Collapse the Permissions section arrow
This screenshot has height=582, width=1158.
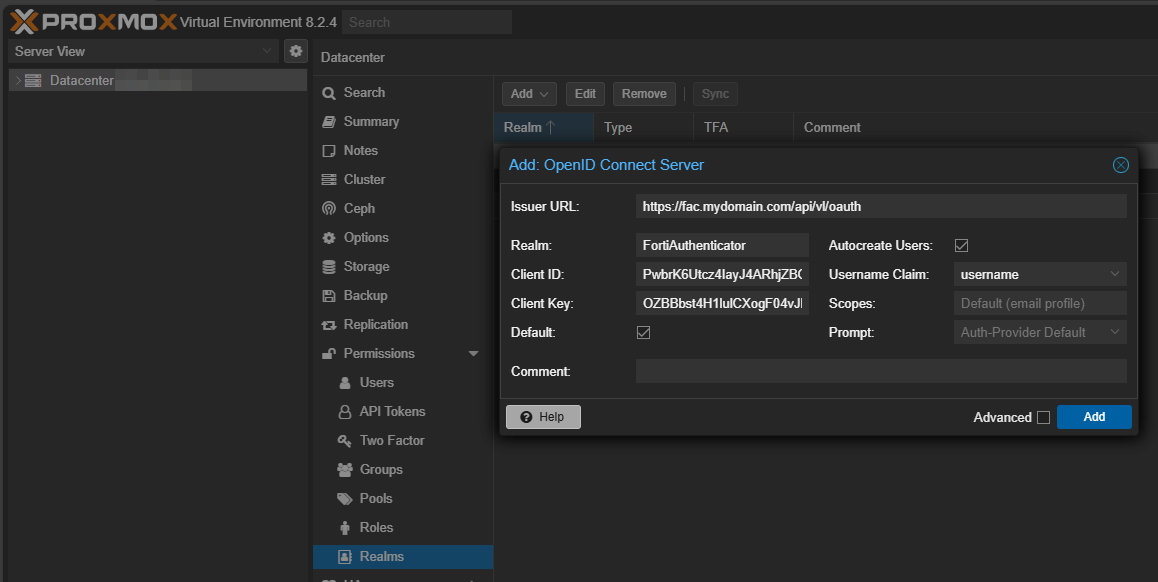pos(473,354)
